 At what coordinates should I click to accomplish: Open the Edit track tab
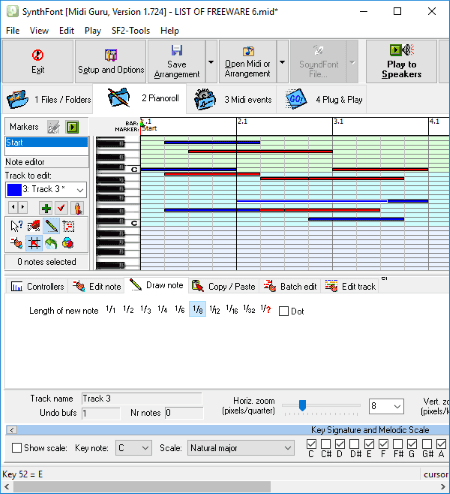[350, 286]
